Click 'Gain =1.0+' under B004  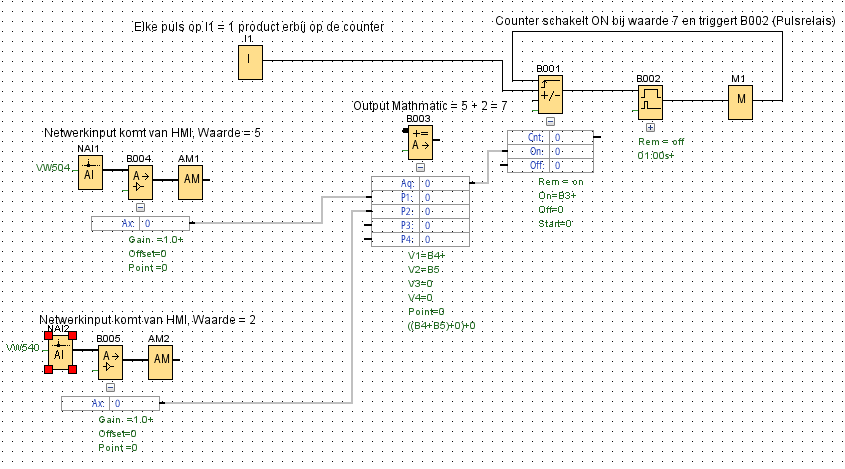tap(156, 240)
